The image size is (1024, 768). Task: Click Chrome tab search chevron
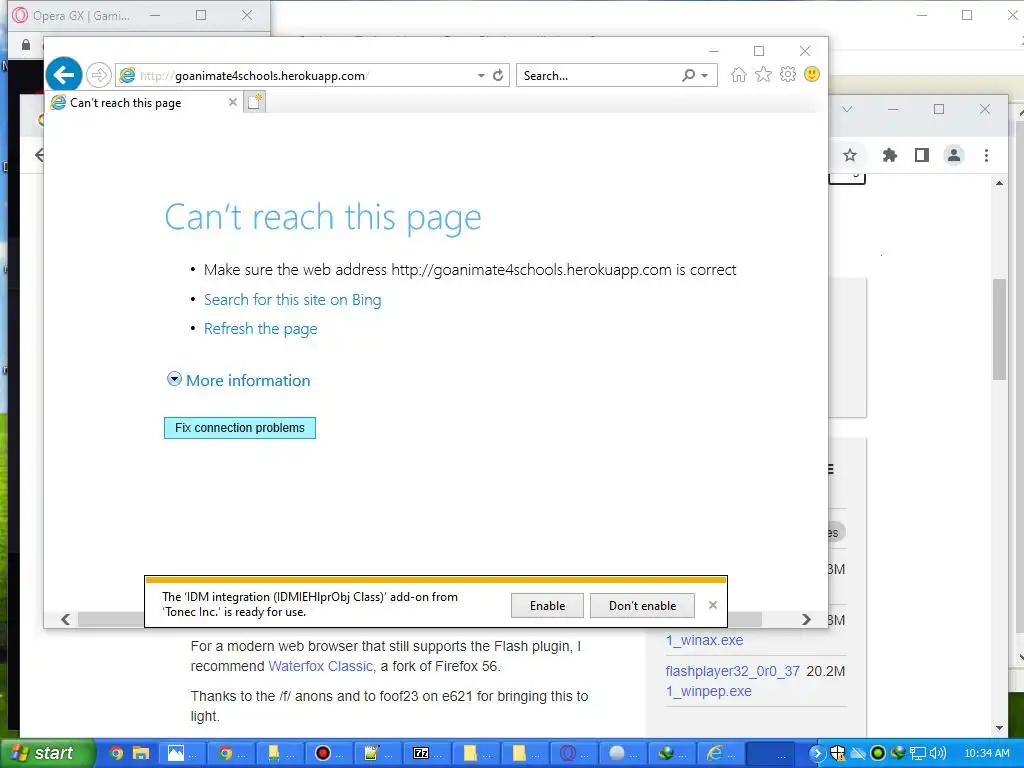pyautogui.click(x=847, y=109)
